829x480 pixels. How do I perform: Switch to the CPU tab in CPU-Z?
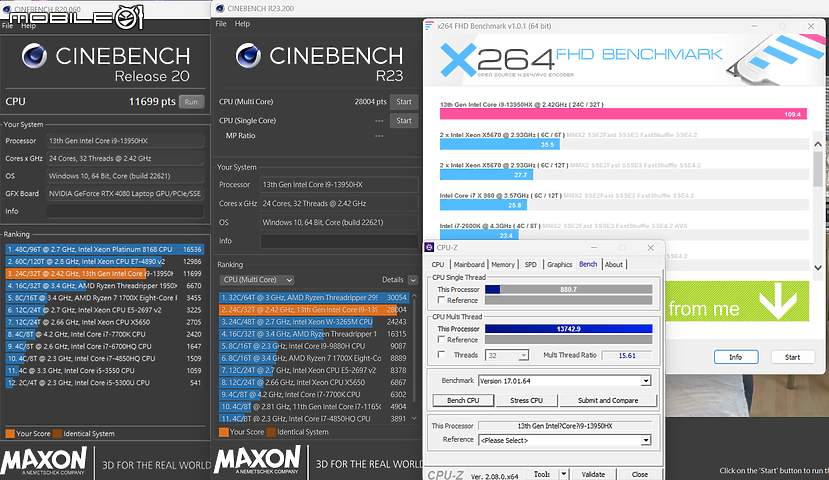(x=438, y=264)
